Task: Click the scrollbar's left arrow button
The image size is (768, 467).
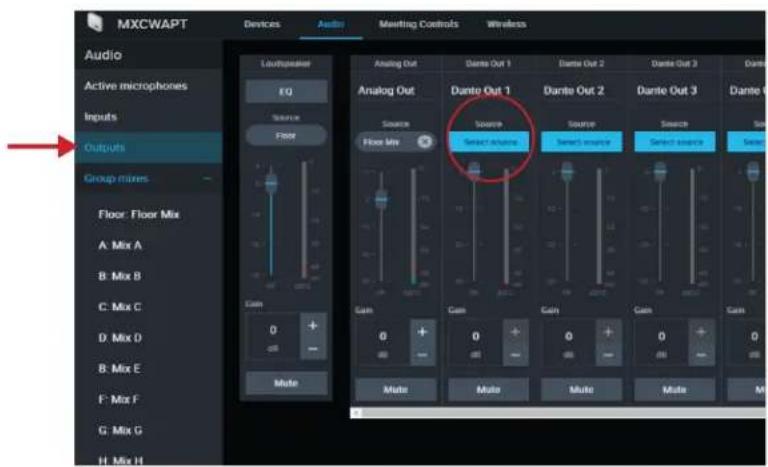Action: (356, 413)
